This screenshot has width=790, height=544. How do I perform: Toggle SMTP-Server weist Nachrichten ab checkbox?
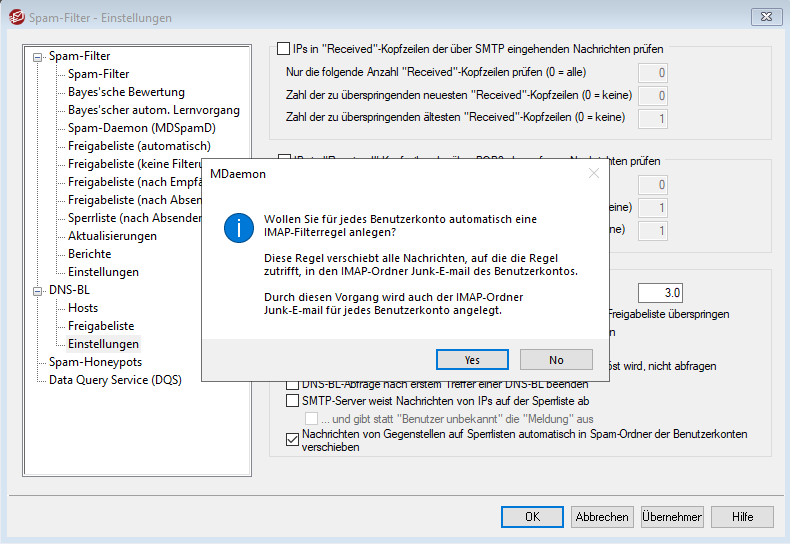click(x=293, y=401)
